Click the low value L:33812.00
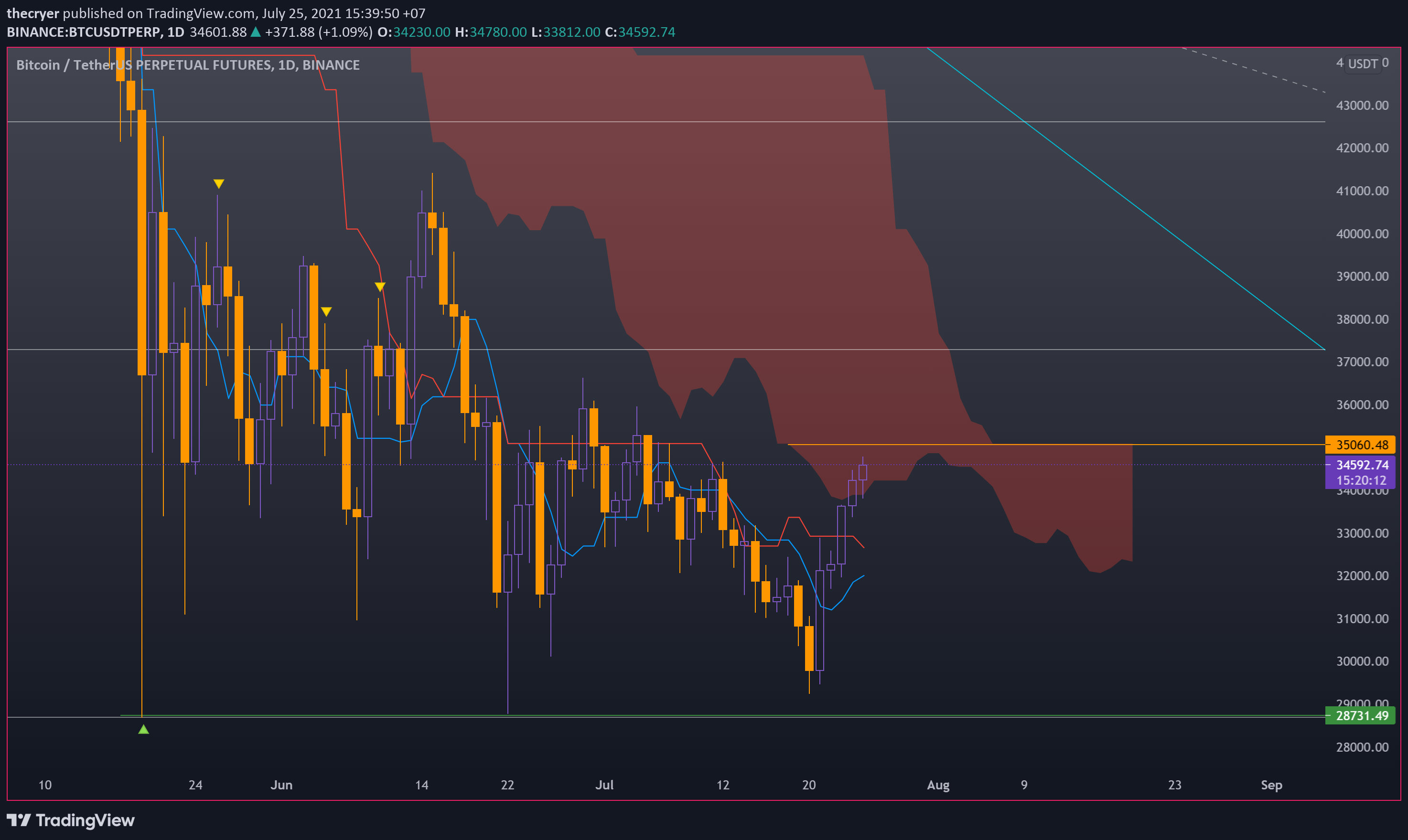 tap(566, 32)
